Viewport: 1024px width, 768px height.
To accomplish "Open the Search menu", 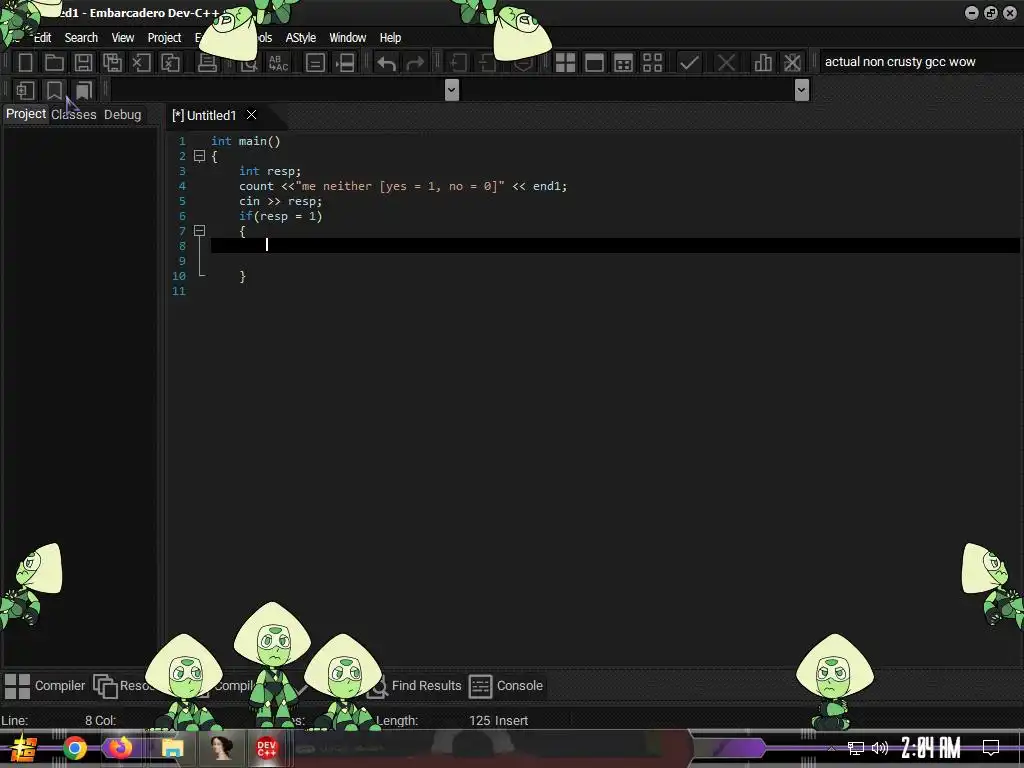I will click(x=81, y=38).
